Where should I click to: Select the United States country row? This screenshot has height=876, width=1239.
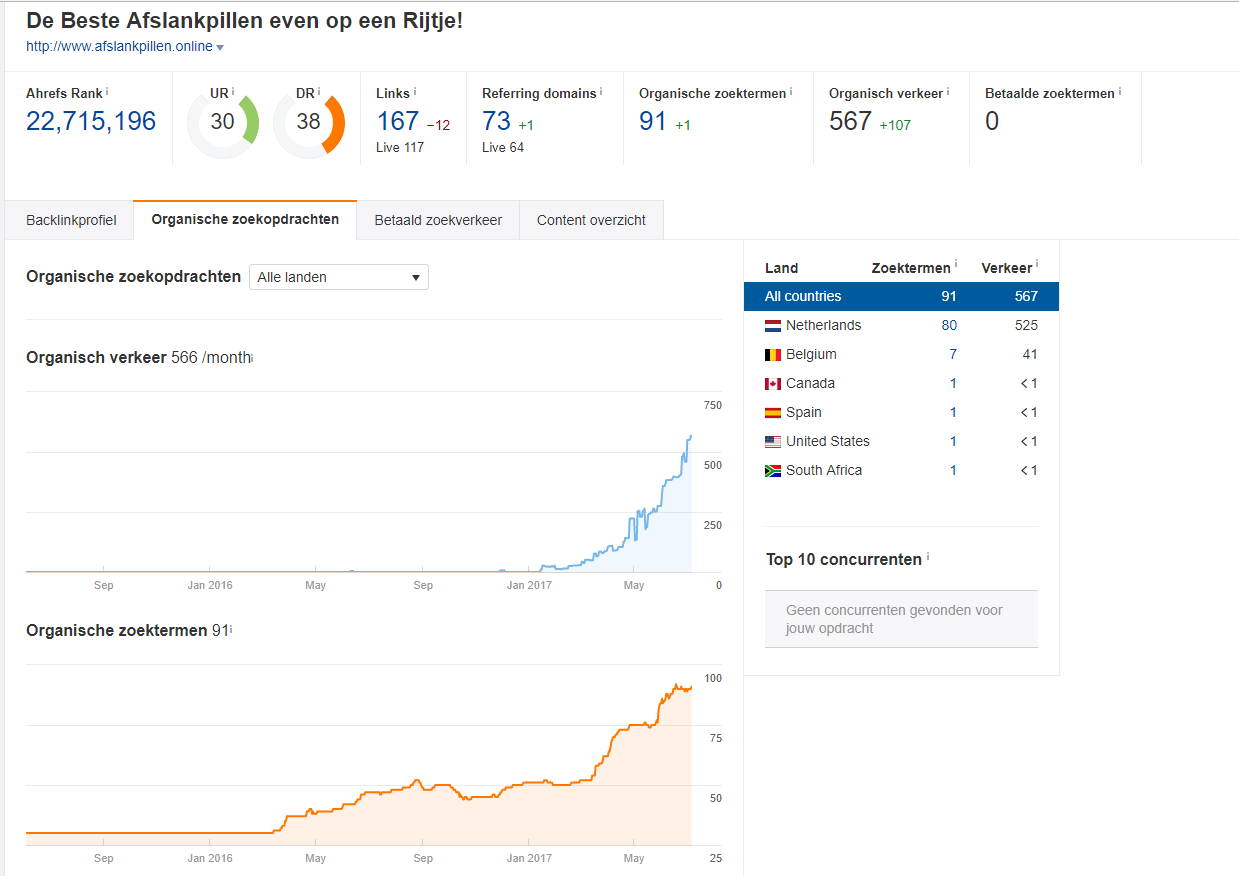tap(900, 441)
